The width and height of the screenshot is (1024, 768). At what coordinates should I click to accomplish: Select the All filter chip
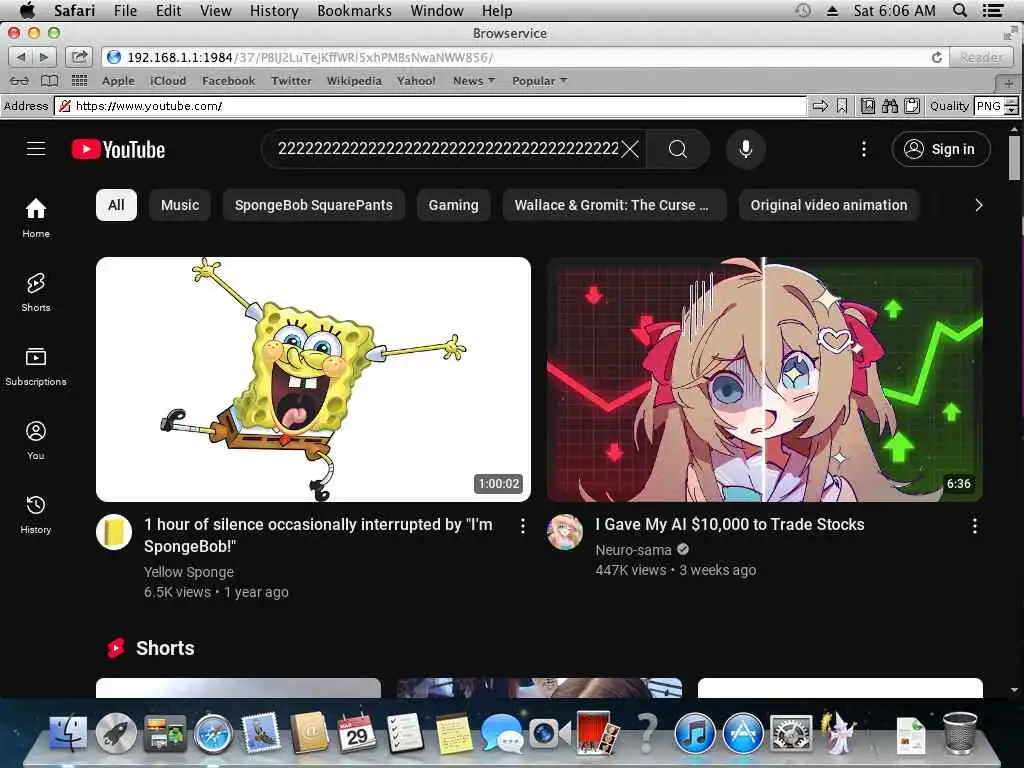point(116,205)
